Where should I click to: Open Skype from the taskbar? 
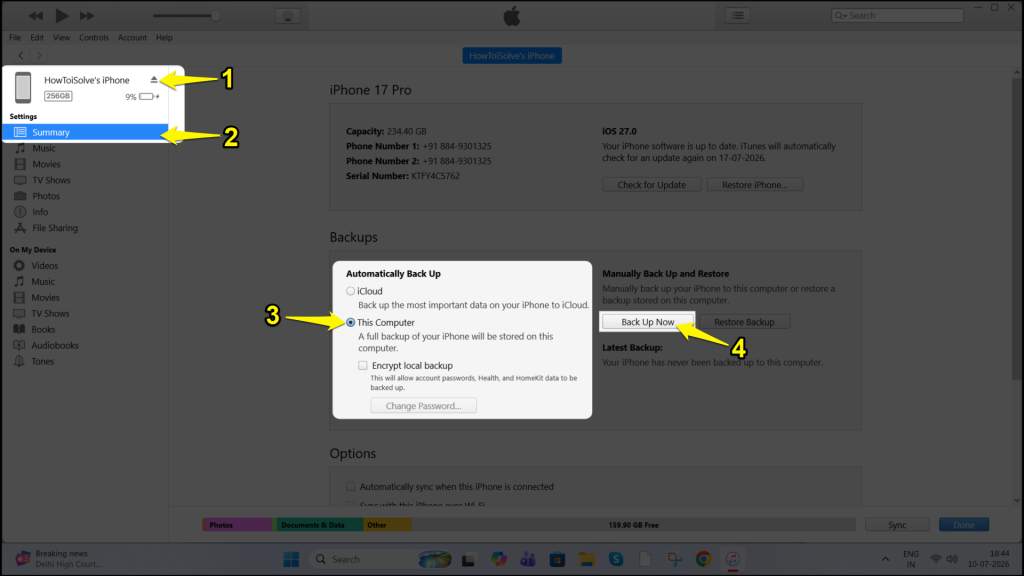[x=616, y=560]
